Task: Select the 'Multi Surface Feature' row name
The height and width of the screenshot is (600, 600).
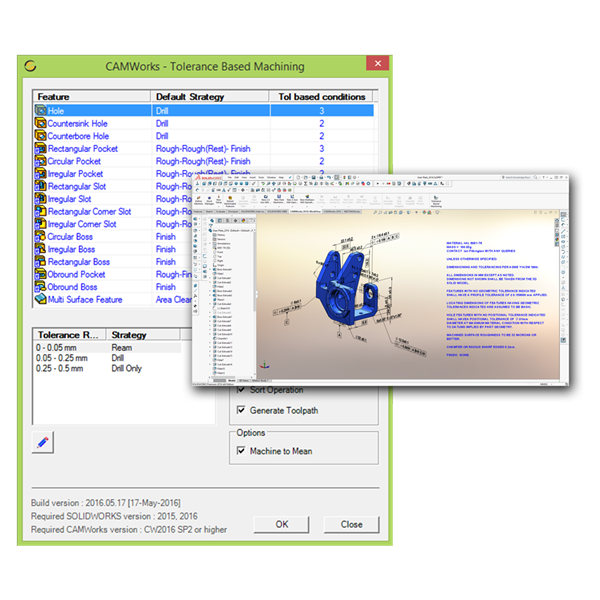Action: click(85, 299)
